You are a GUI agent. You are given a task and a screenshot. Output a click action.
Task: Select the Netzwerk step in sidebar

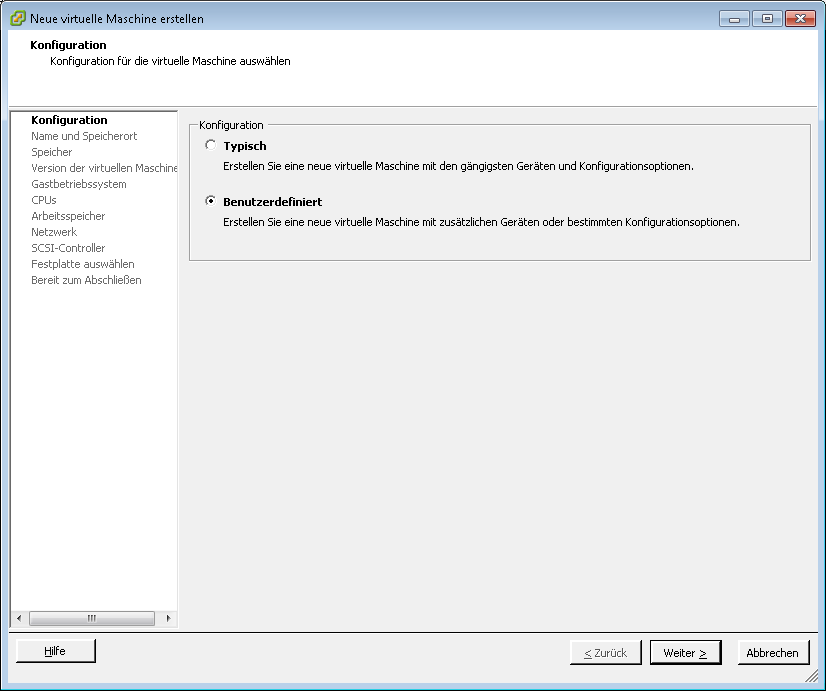pyautogui.click(x=54, y=232)
